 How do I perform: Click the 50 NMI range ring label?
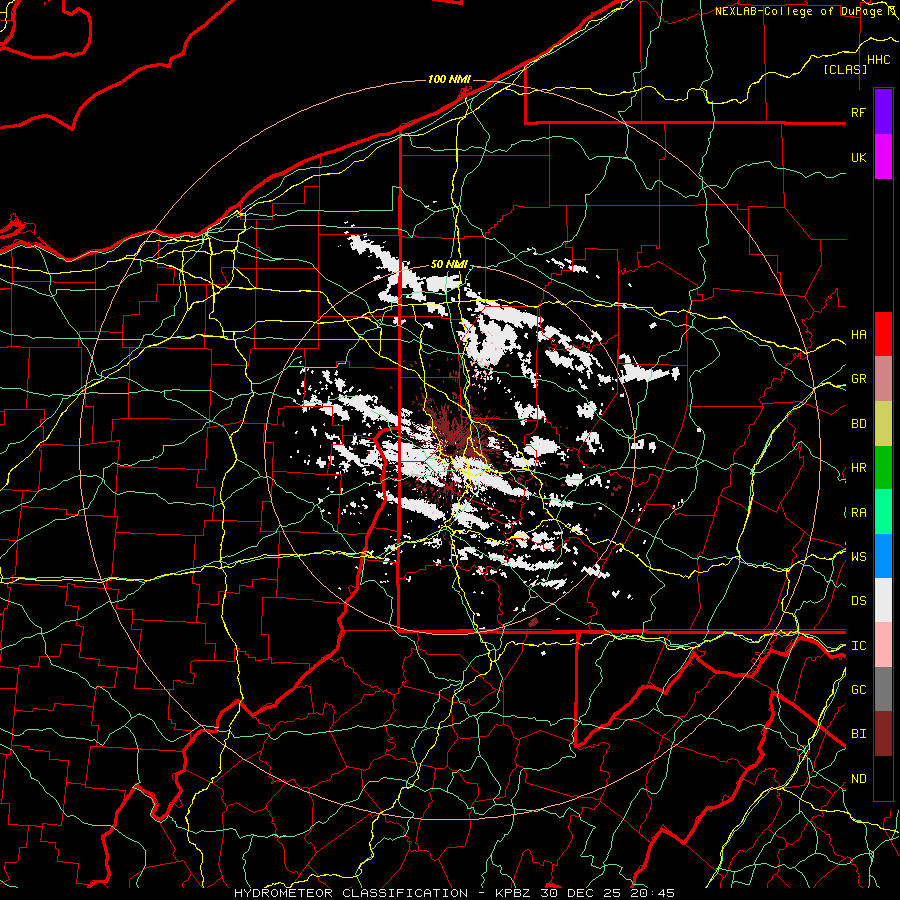(449, 264)
